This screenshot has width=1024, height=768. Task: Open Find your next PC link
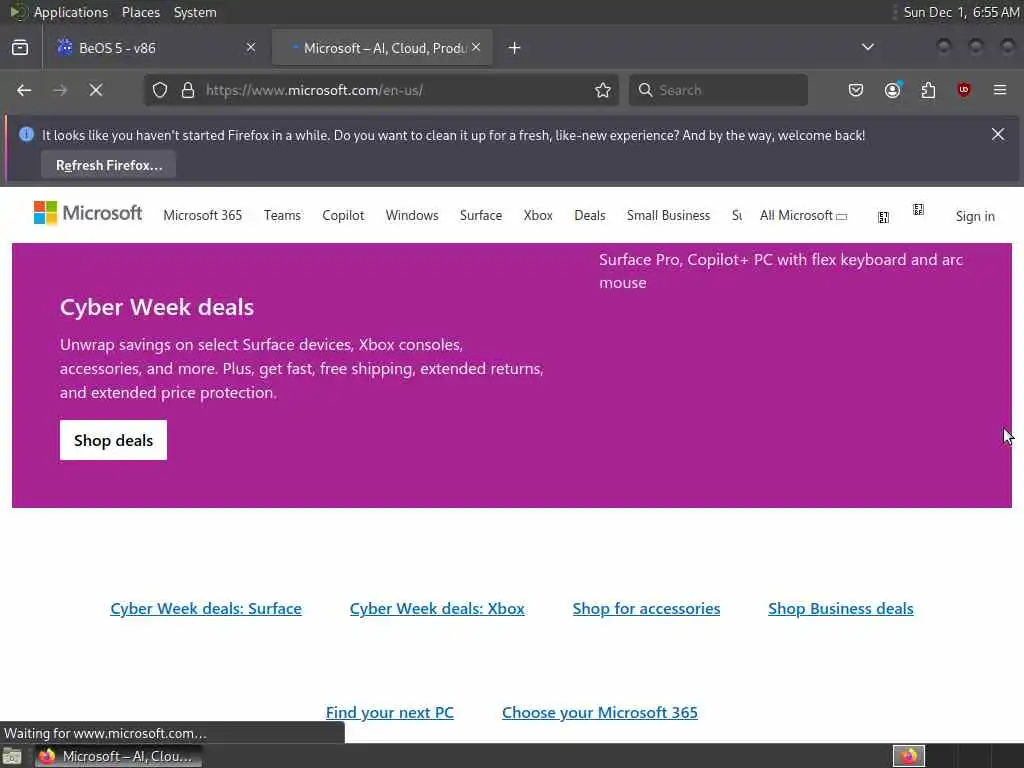point(389,712)
